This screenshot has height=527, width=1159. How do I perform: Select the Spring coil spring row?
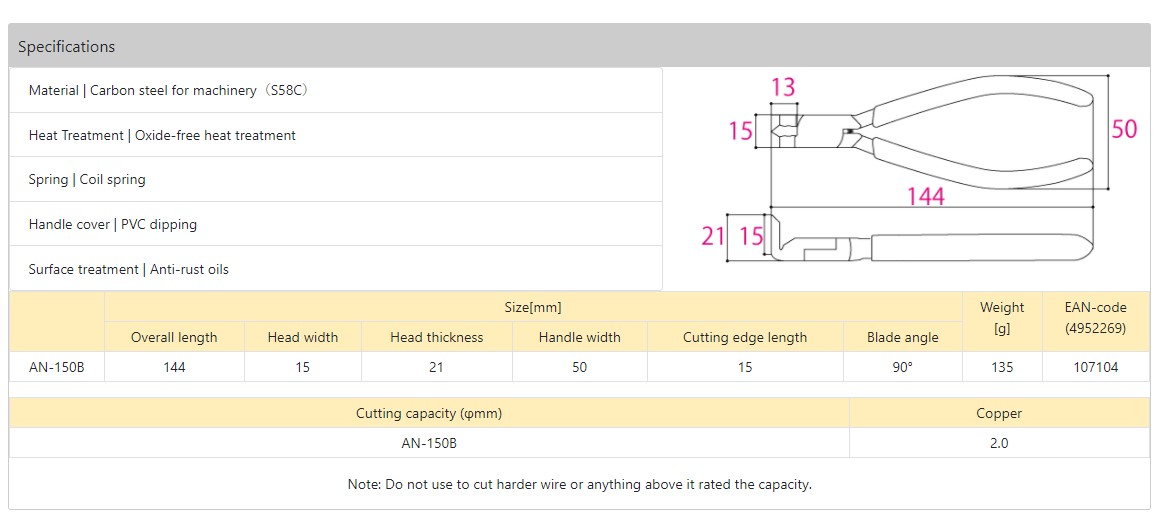[87, 179]
